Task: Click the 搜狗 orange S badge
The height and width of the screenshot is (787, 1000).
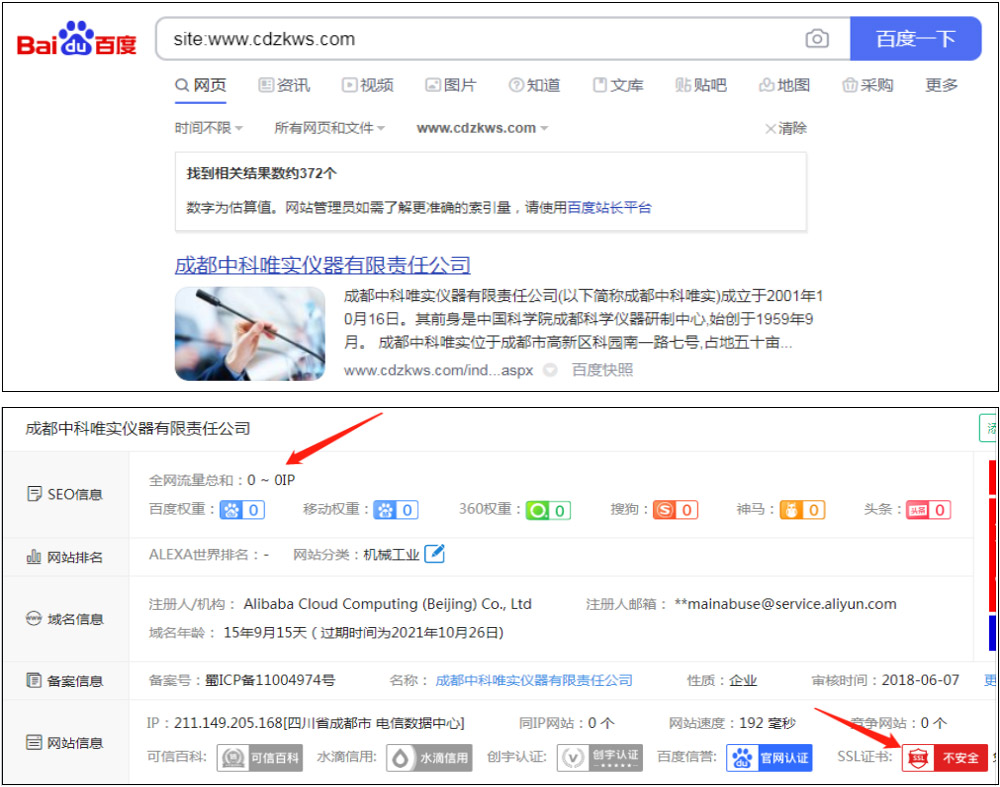Action: (x=675, y=510)
